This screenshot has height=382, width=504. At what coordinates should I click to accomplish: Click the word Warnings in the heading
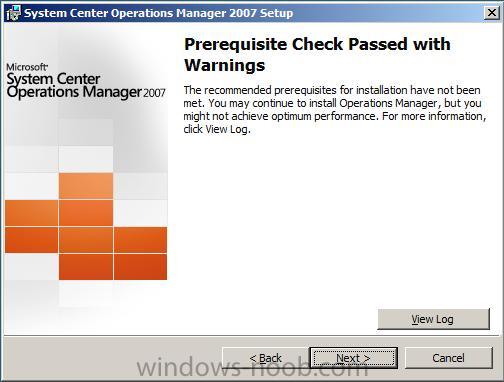(225, 65)
